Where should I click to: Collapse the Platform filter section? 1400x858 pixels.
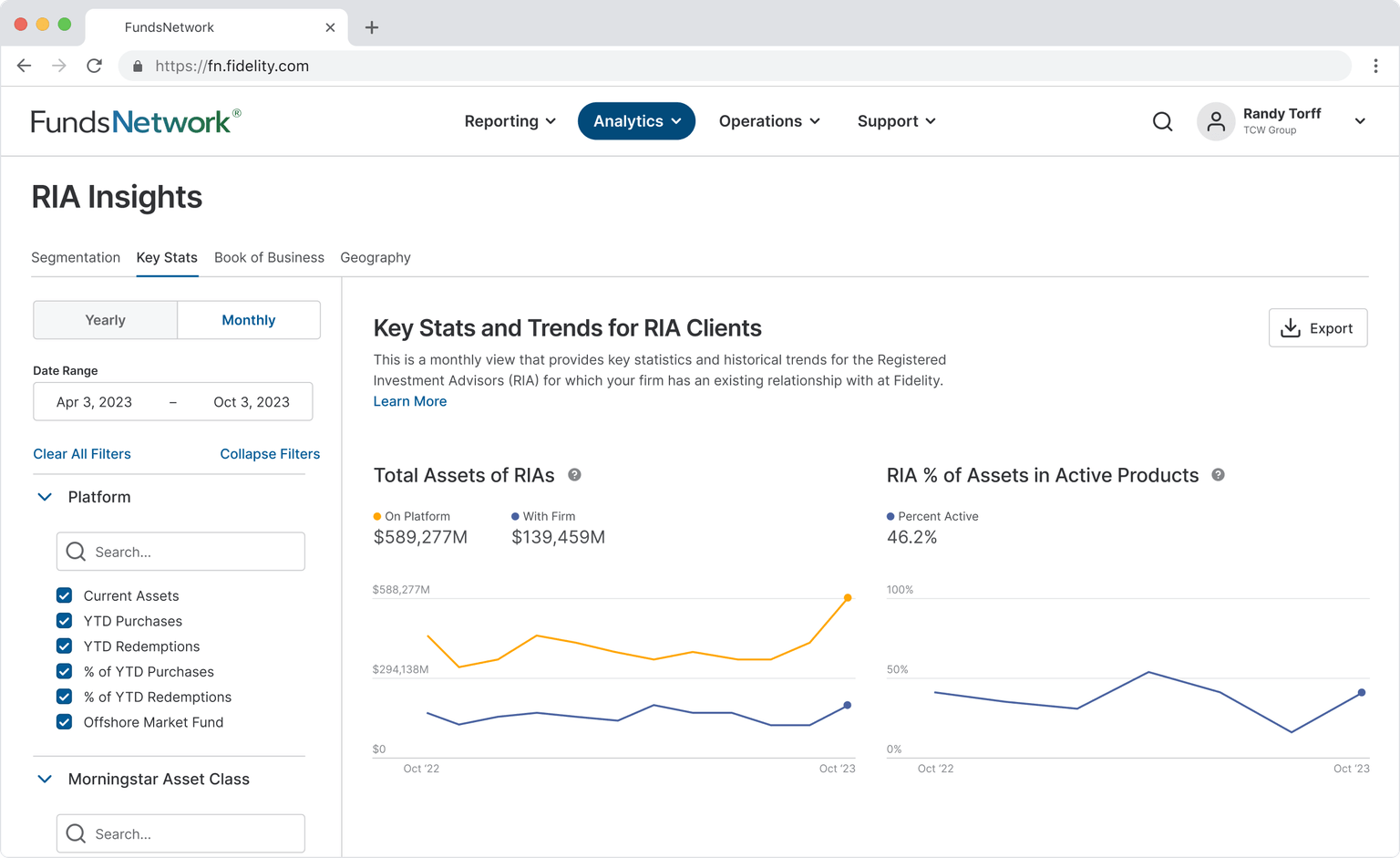(x=45, y=497)
